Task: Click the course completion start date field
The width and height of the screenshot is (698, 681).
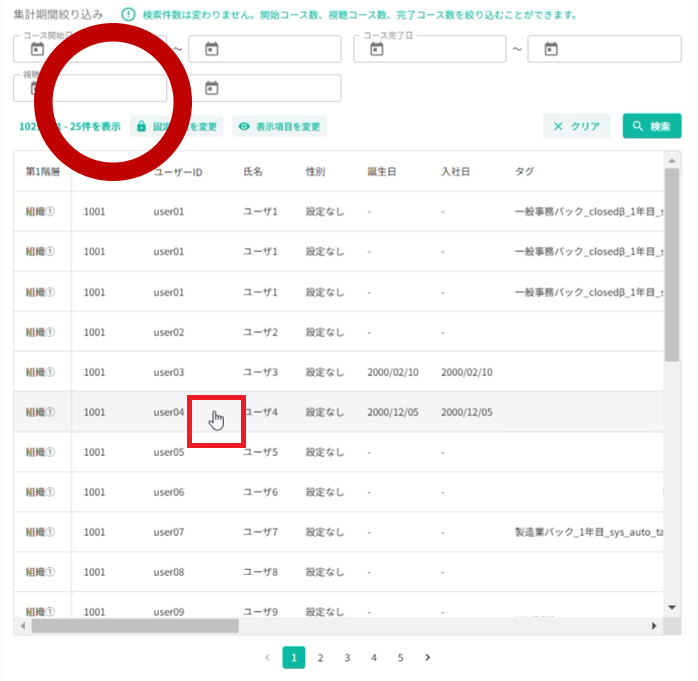Action: click(430, 49)
